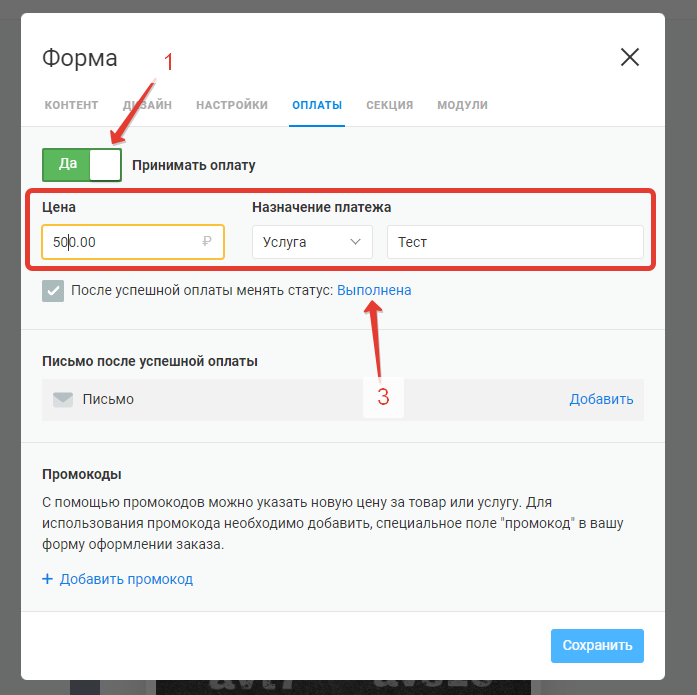Click the plus icon before Добавить промокод
697x695 pixels.
[47, 579]
